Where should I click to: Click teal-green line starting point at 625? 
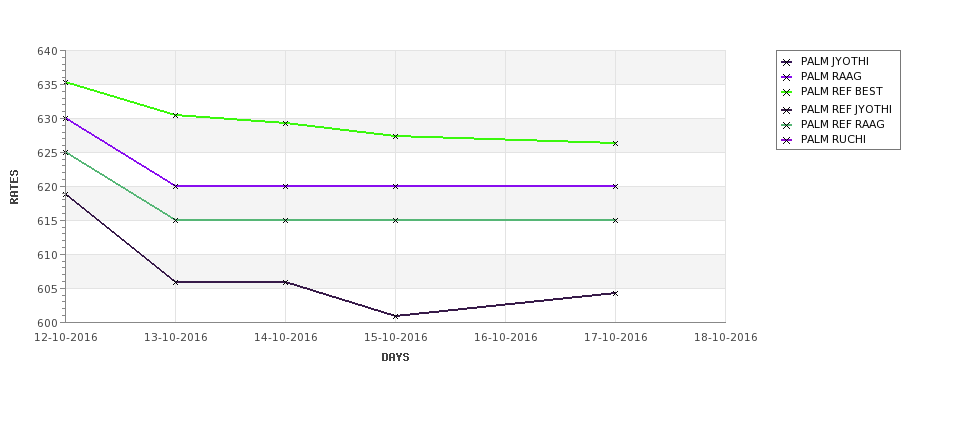point(66,152)
